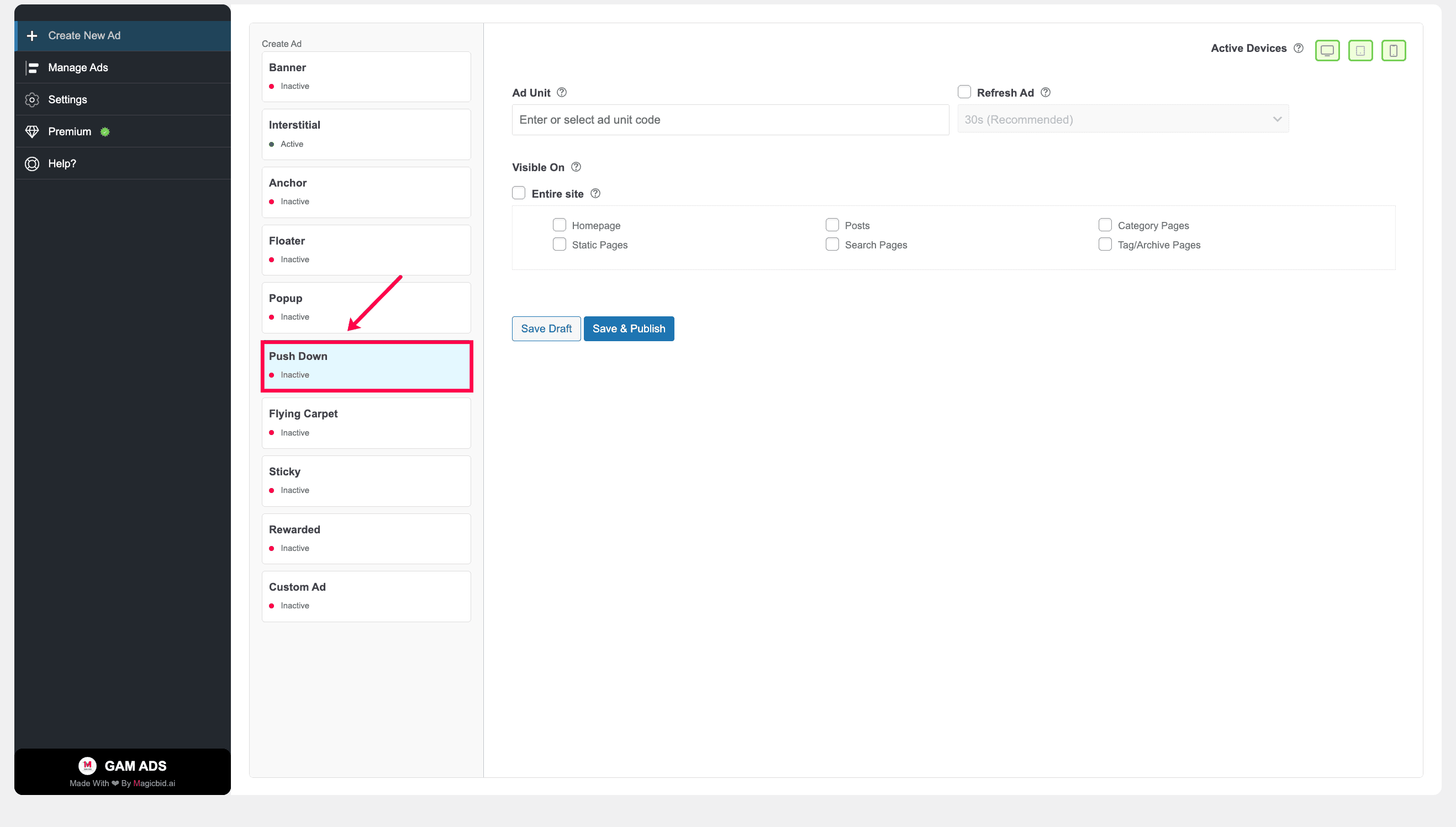Click the Settings gear icon in sidebar
Viewport: 1456px width, 827px height.
32,99
